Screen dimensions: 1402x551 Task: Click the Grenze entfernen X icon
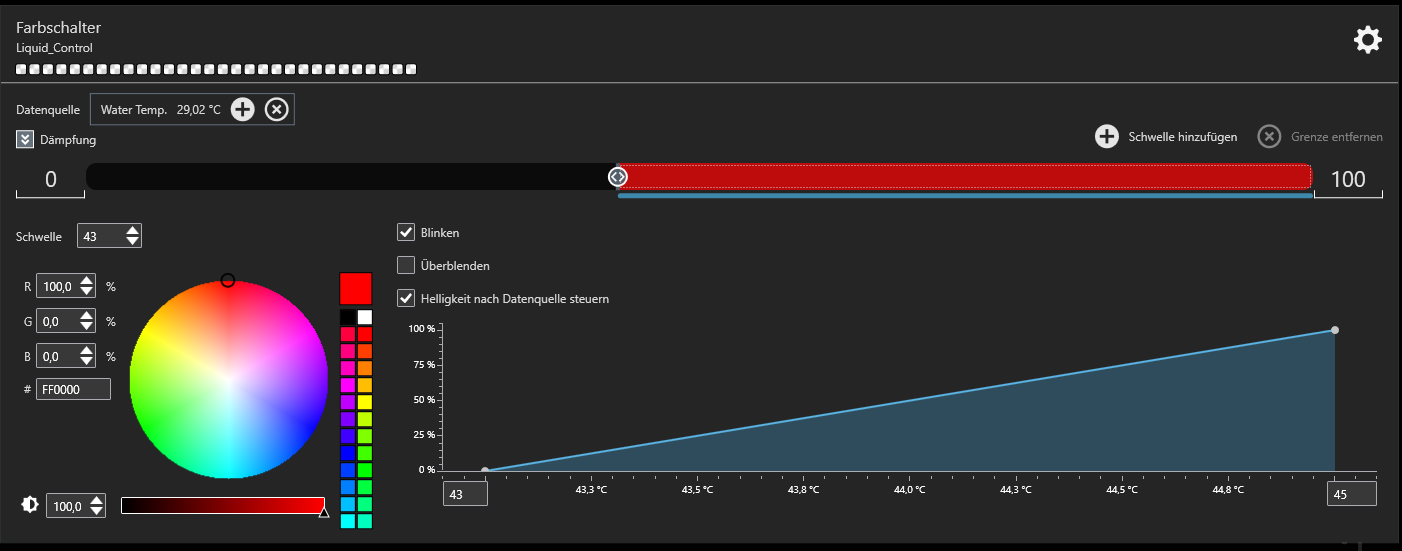[1269, 137]
